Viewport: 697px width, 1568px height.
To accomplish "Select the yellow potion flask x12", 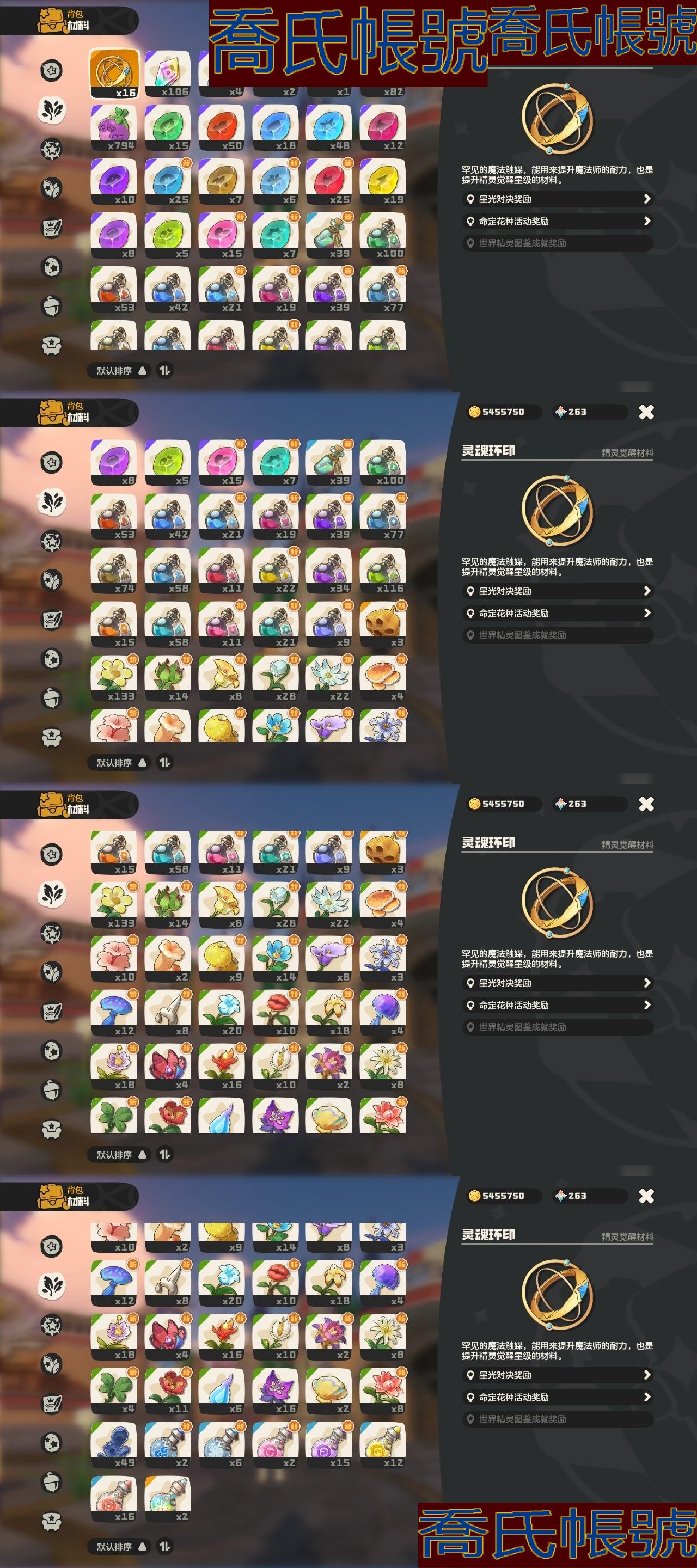I will point(382,1444).
